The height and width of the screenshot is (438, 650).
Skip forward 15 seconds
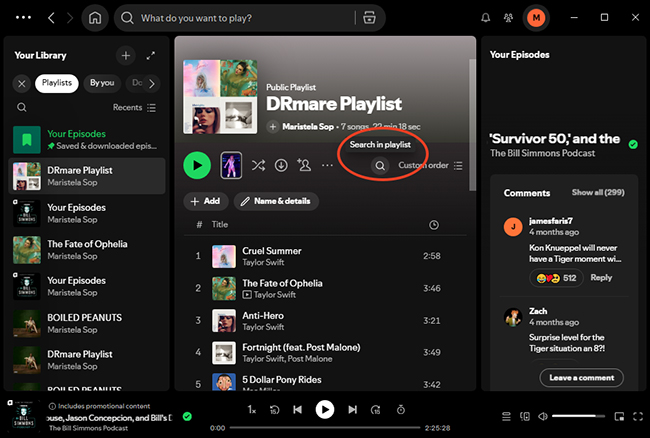coord(376,410)
